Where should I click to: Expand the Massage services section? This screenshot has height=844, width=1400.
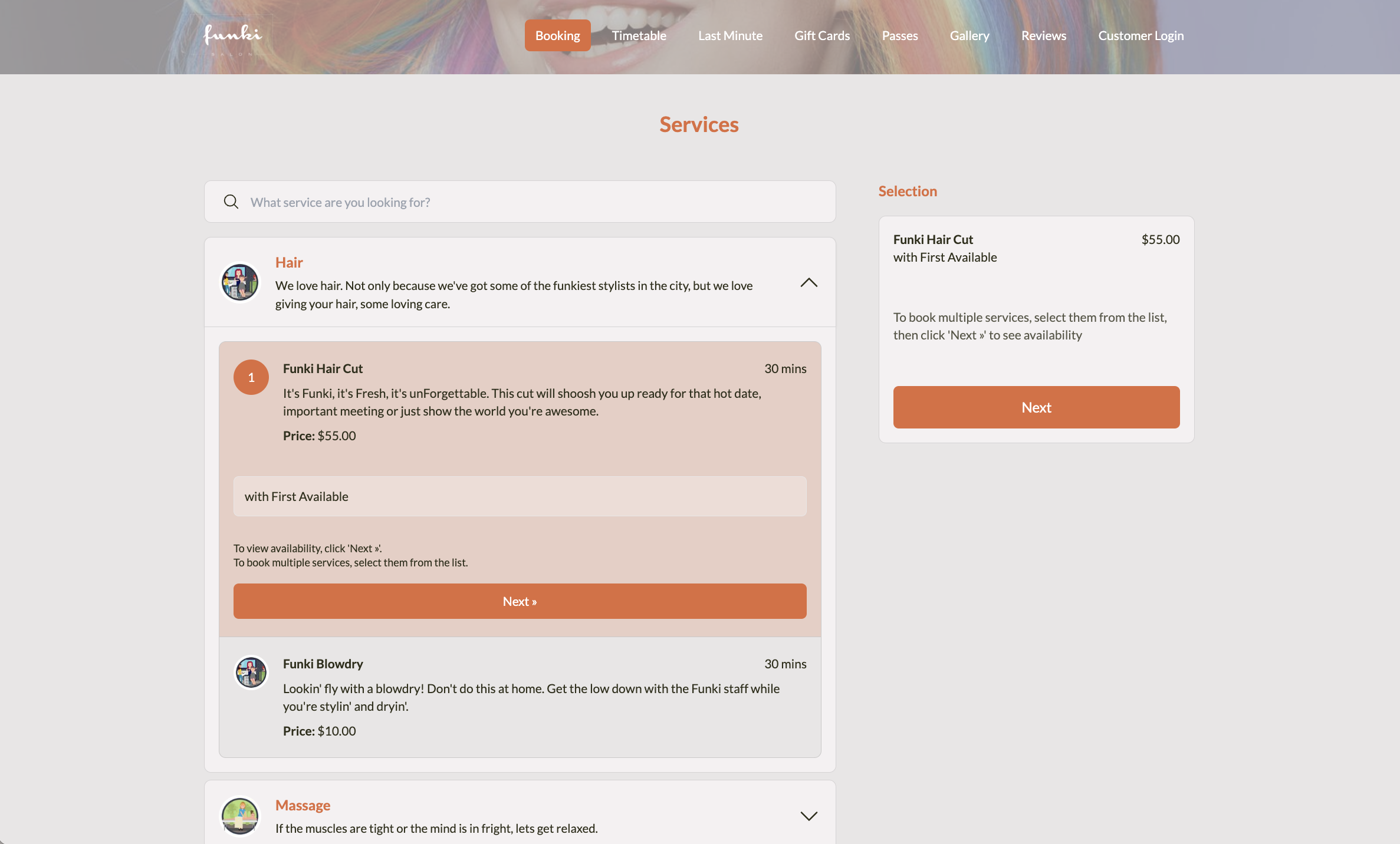pos(809,816)
